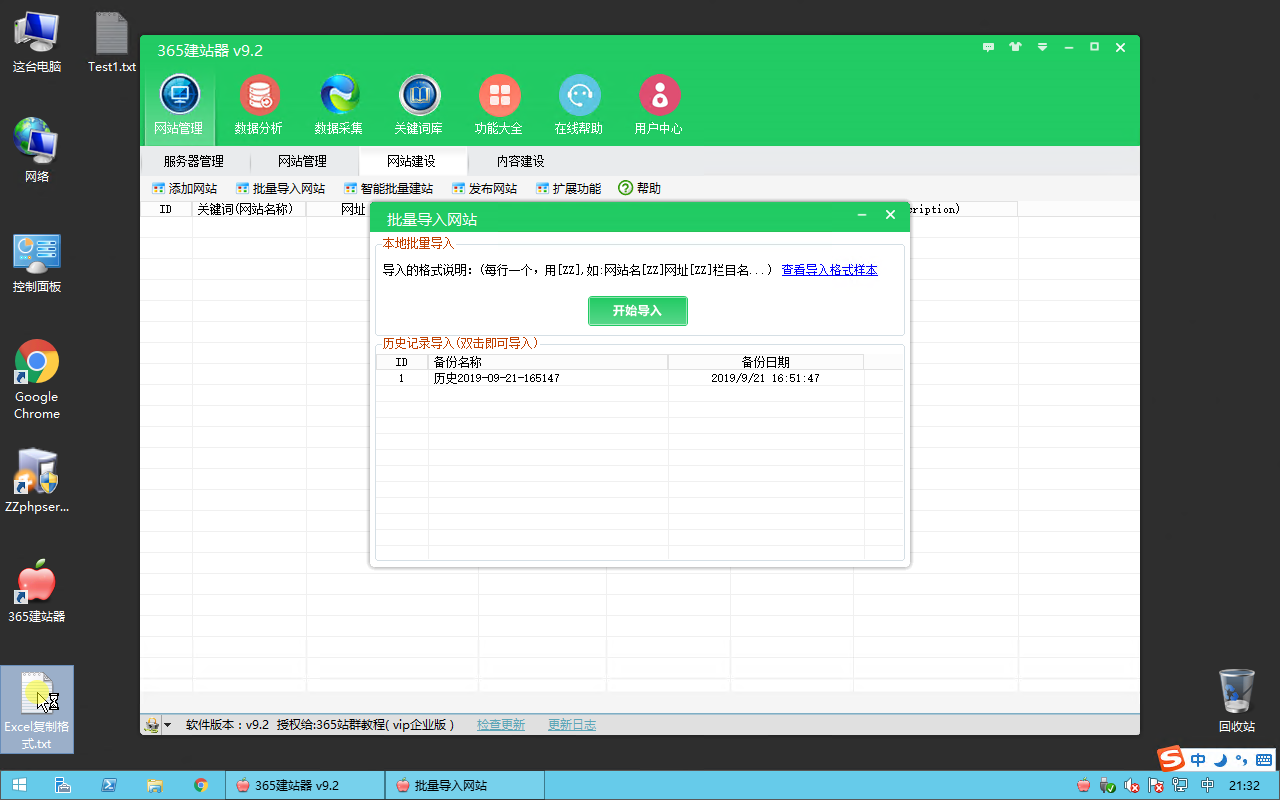Switch to the 网站管理 sub-tab
The image size is (1280, 800).
click(302, 161)
